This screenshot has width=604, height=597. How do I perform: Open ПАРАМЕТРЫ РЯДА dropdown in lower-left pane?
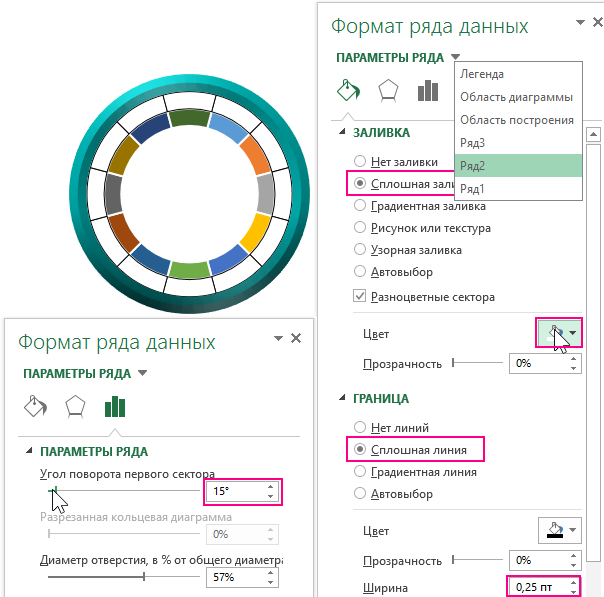(x=142, y=373)
